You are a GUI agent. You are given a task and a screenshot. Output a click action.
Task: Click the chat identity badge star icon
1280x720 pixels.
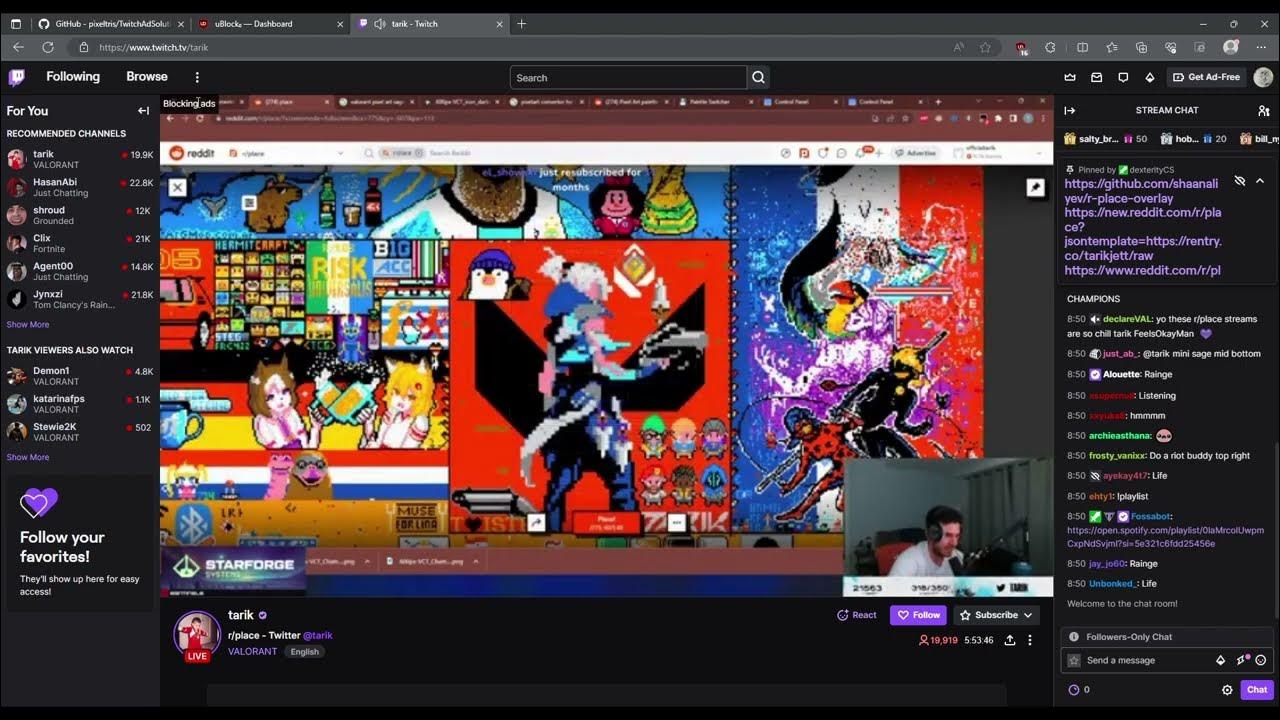[1074, 660]
